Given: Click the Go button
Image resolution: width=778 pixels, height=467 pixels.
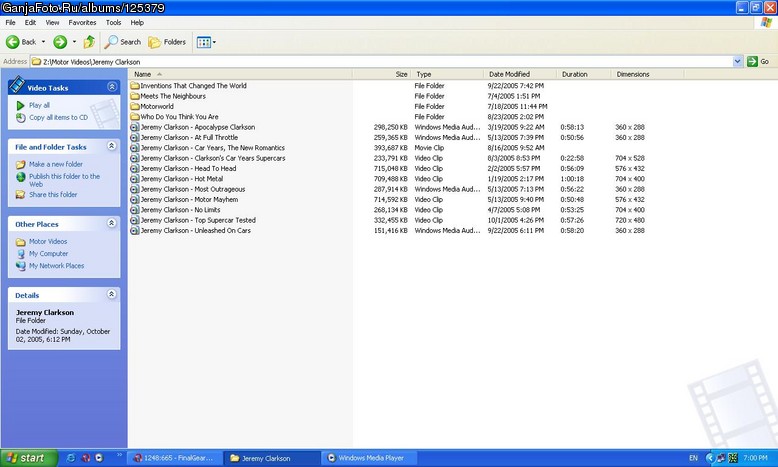Looking at the screenshot, I should [x=758, y=62].
